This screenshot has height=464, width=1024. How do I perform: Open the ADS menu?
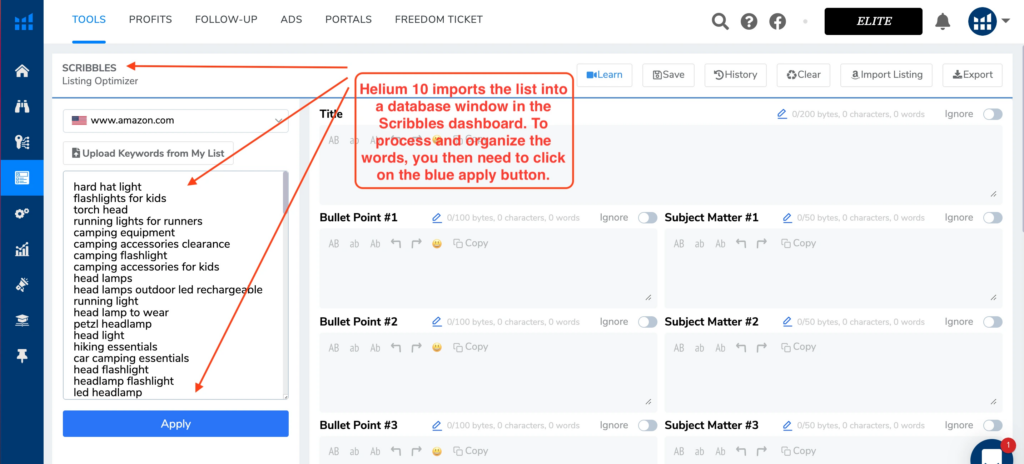click(x=291, y=20)
